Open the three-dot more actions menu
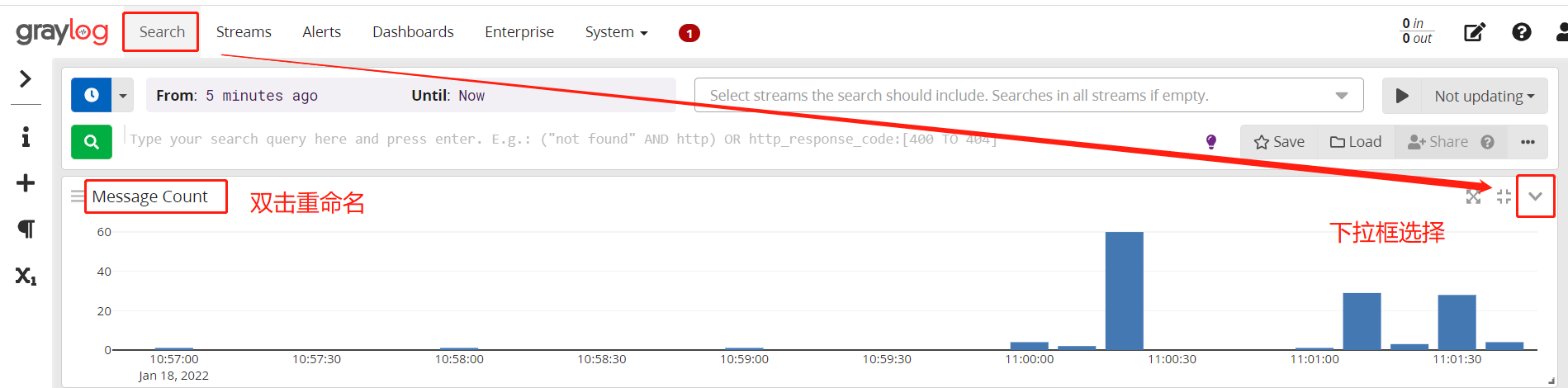 [x=1528, y=142]
